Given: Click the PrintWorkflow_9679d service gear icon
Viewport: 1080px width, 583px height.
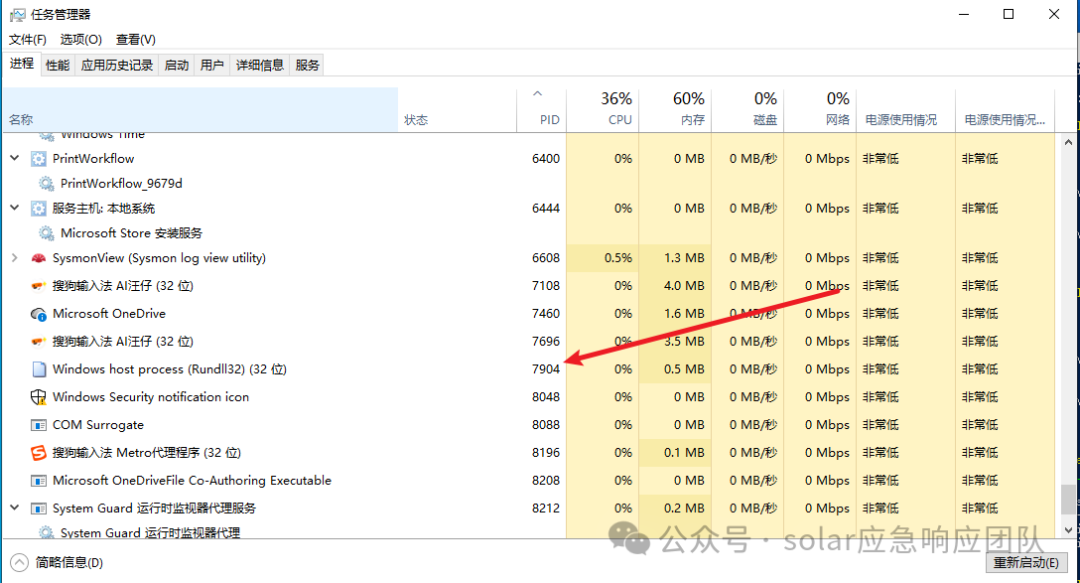Looking at the screenshot, I should (x=46, y=183).
